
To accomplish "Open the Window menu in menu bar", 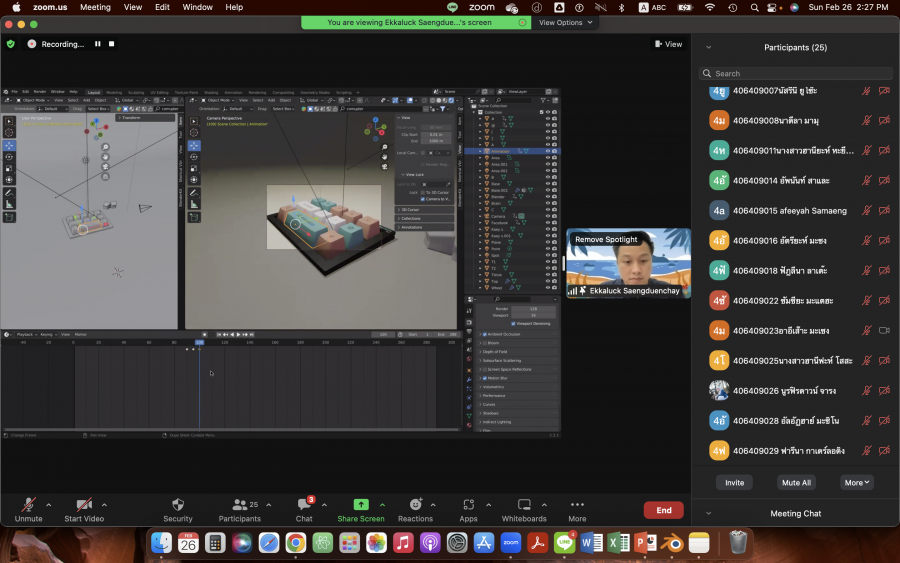I will coord(197,7).
